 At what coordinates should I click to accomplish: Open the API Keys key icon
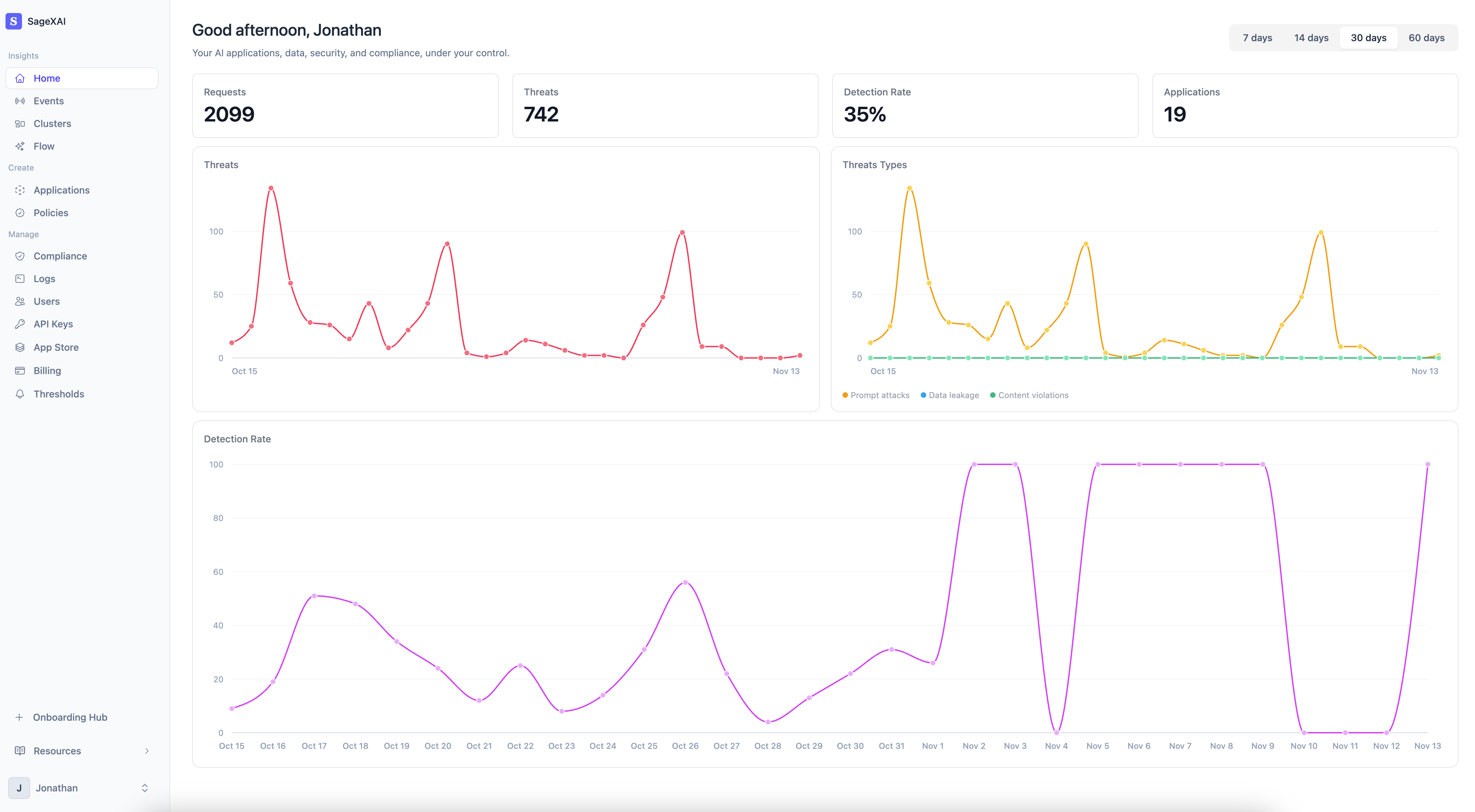20,324
